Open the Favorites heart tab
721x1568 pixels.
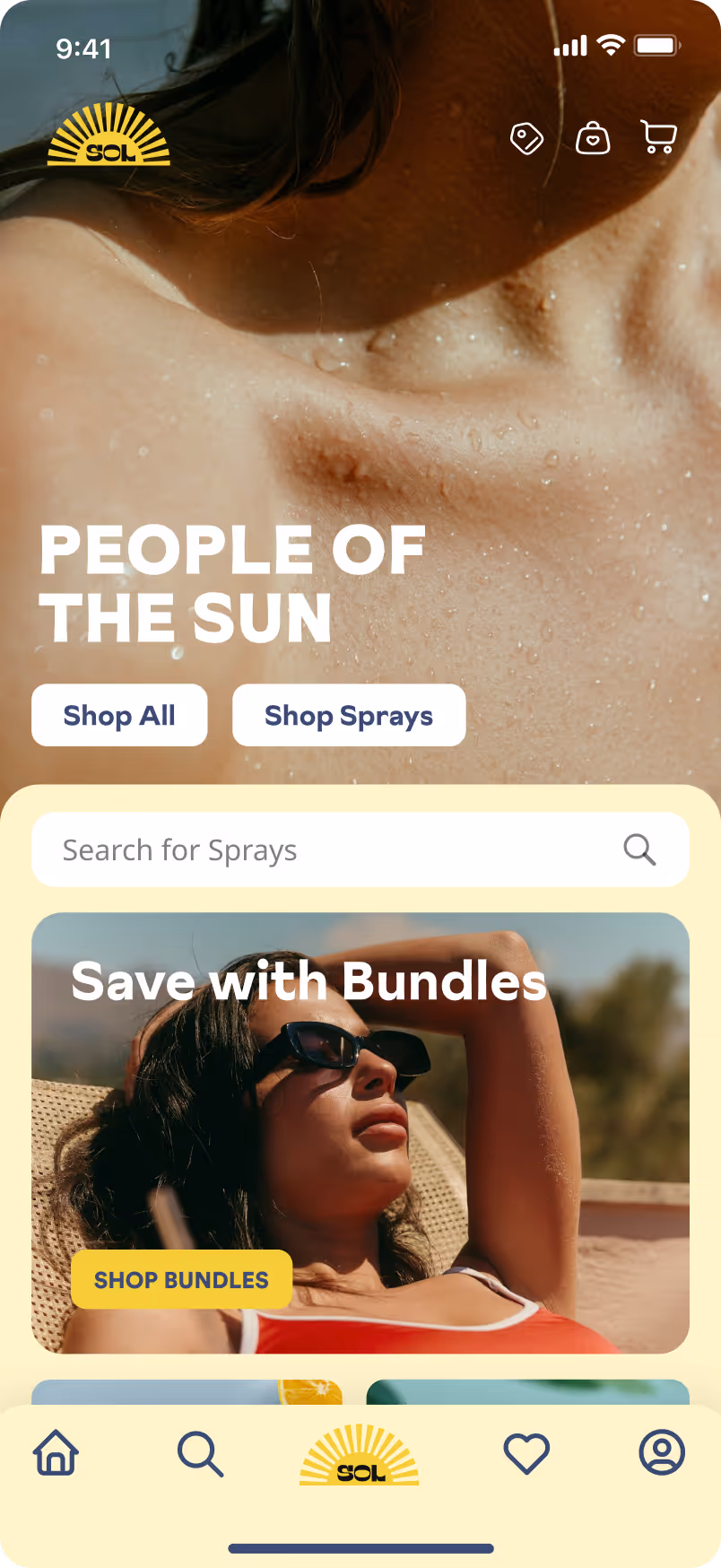click(526, 1453)
